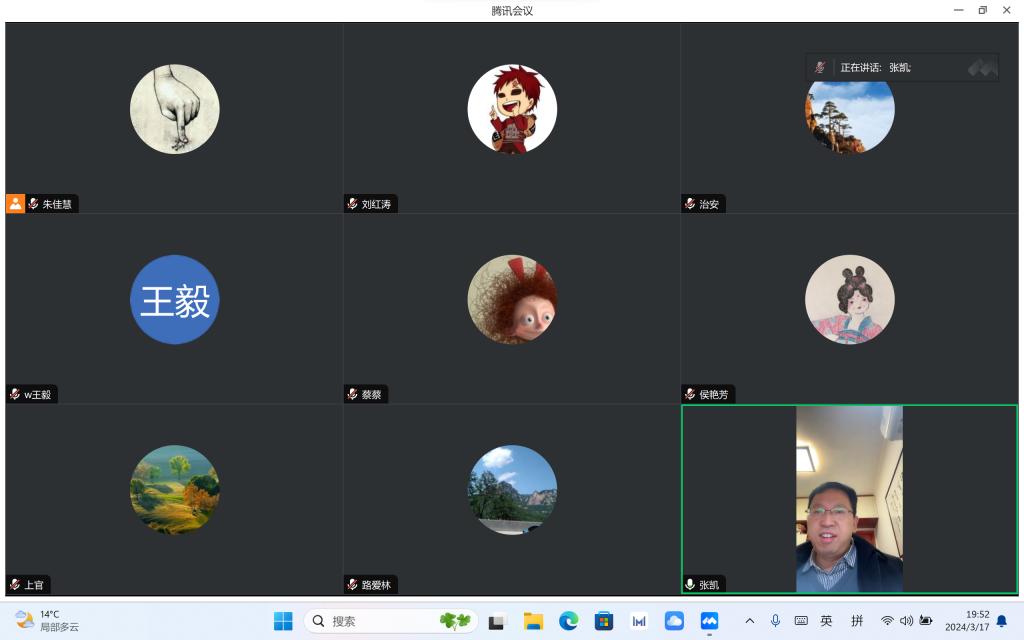Expand the hidden system tray icons chevron
This screenshot has width=1024, height=640.
[750, 621]
